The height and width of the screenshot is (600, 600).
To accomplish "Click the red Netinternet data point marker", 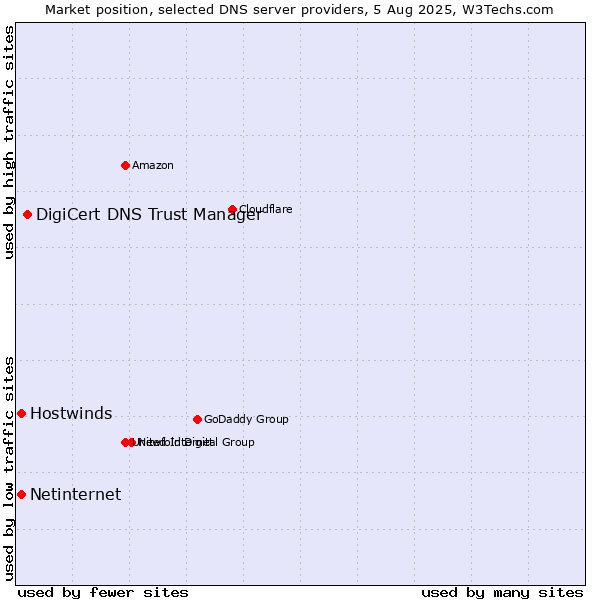I will pos(21,494).
